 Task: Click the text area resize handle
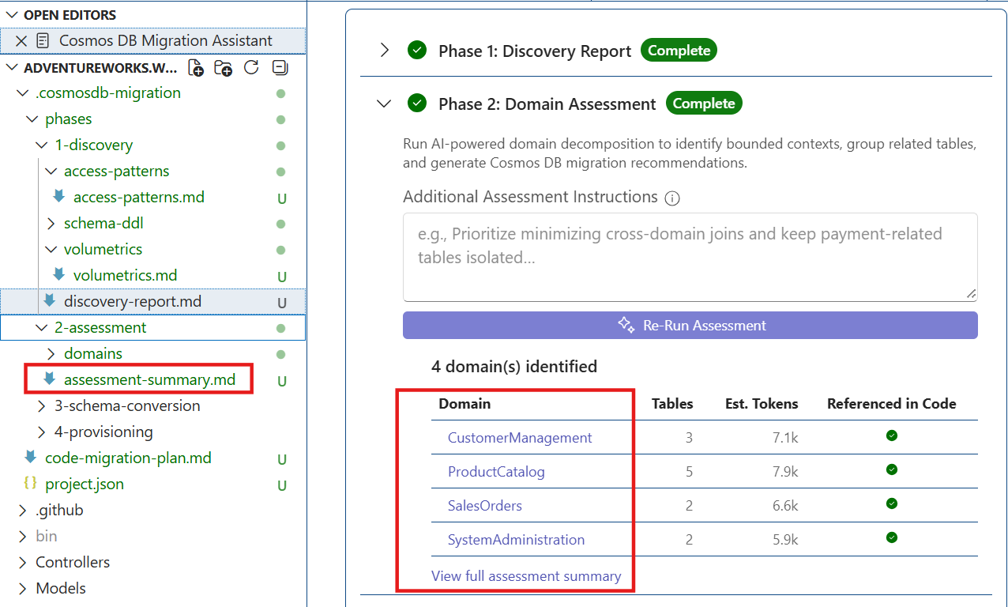tap(971, 294)
